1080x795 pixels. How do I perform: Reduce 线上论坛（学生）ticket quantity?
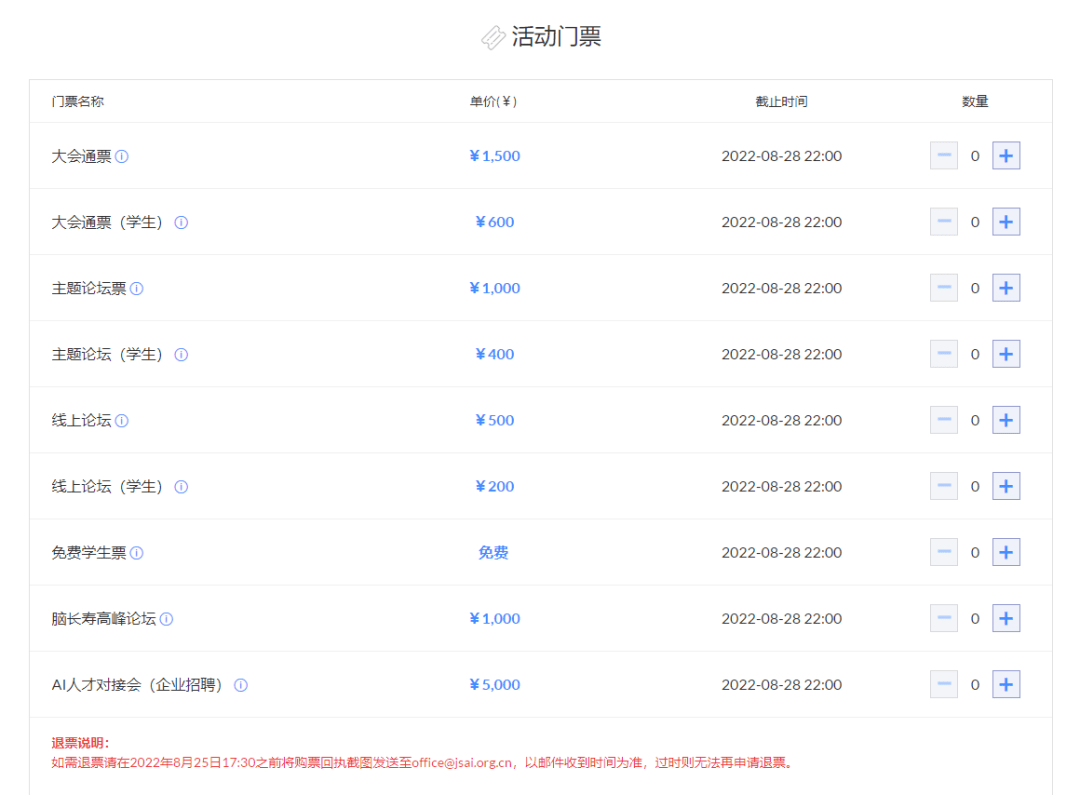(x=943, y=487)
